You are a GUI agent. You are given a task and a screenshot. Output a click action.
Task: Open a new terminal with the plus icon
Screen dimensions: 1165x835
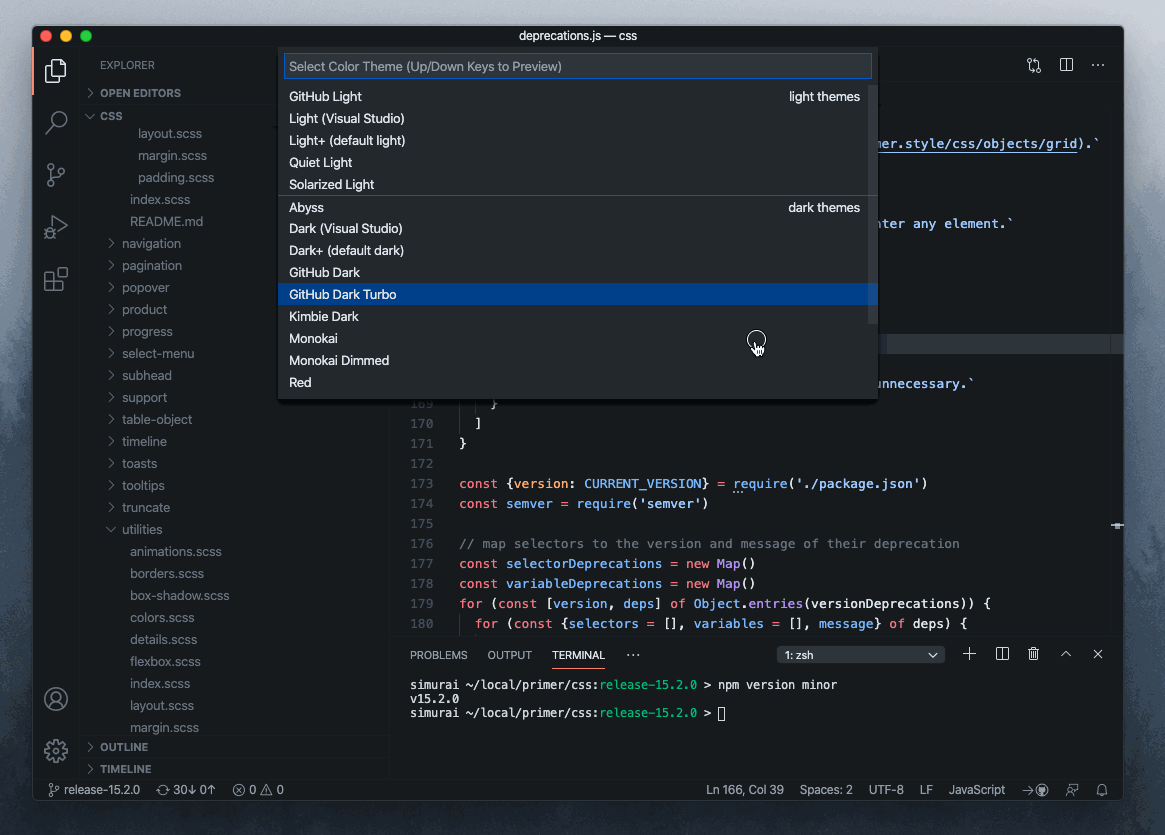(968, 654)
